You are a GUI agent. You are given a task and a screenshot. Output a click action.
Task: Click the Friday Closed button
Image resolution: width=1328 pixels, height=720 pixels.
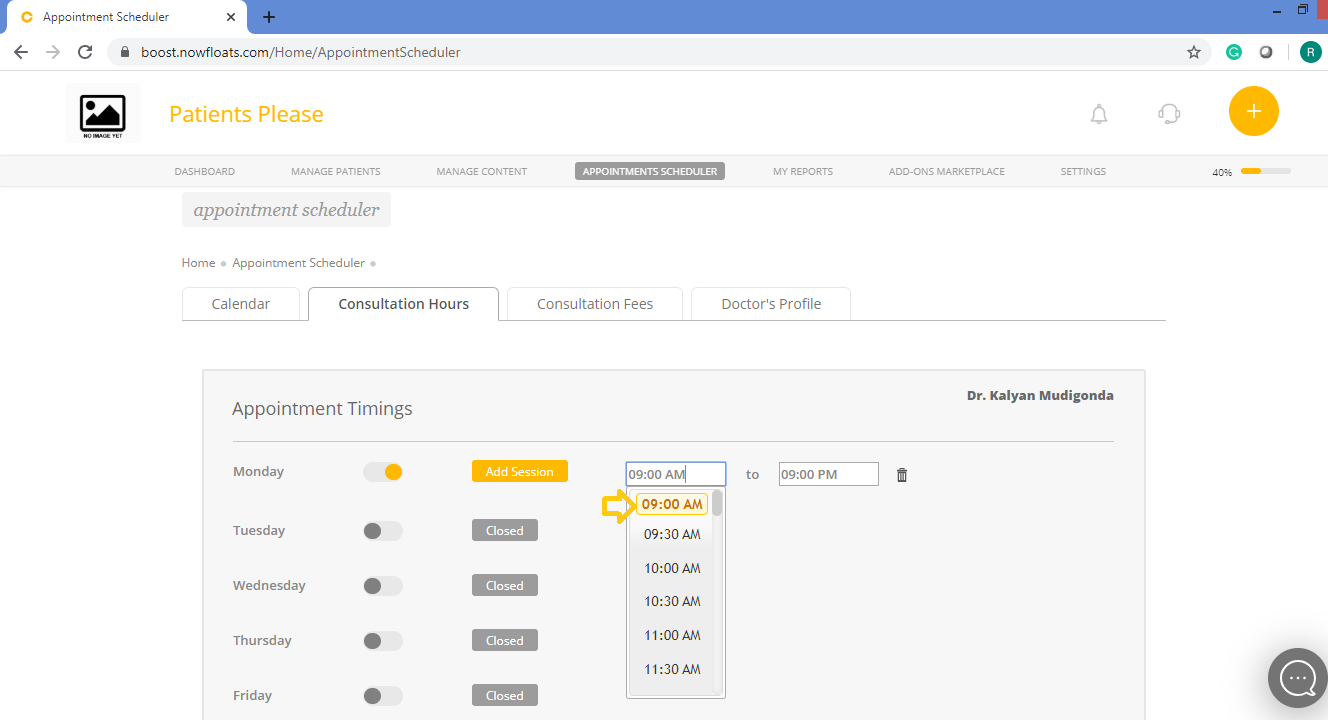coord(505,695)
